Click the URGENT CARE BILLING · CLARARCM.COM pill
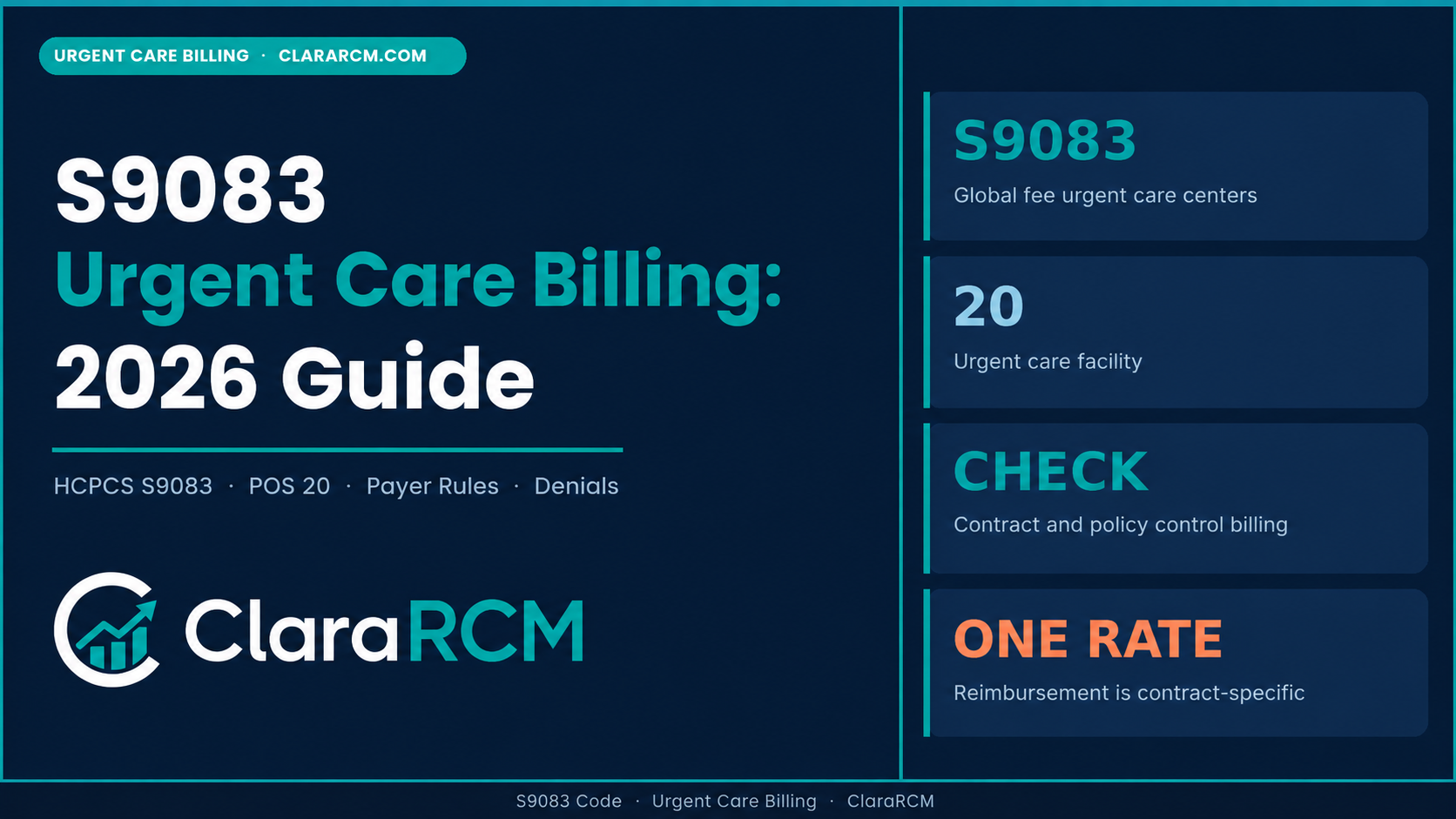1456x819 pixels. pyautogui.click(x=253, y=56)
